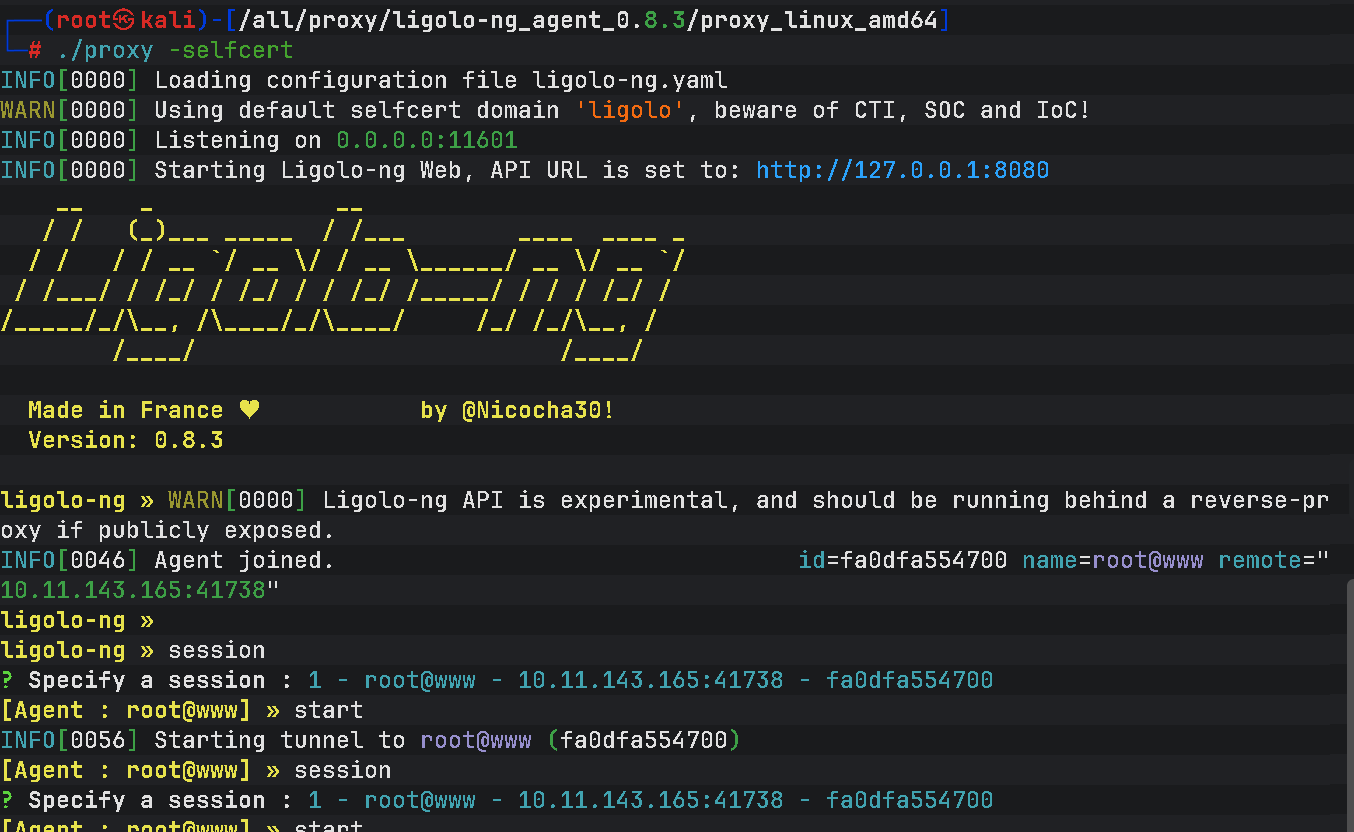Click the empty ligolo-ng » prompt line
The image size is (1354, 832).
(x=77, y=620)
